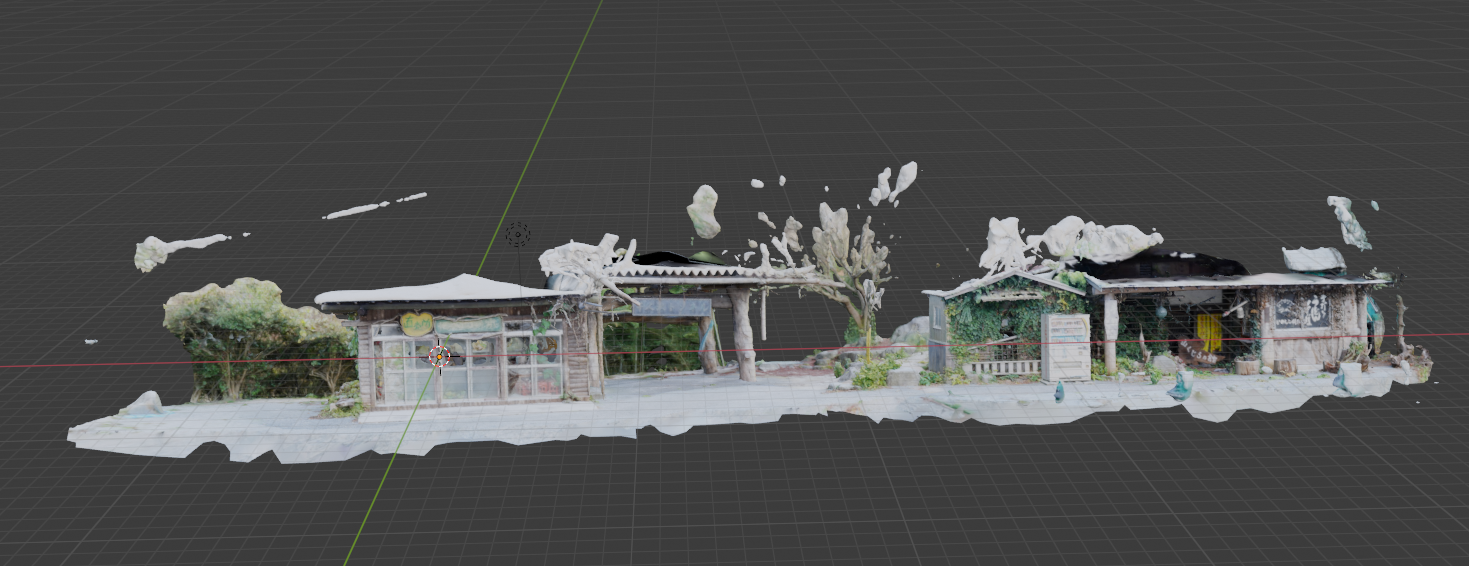Click the white signboard box near the ivy hut

[x=1065, y=347]
